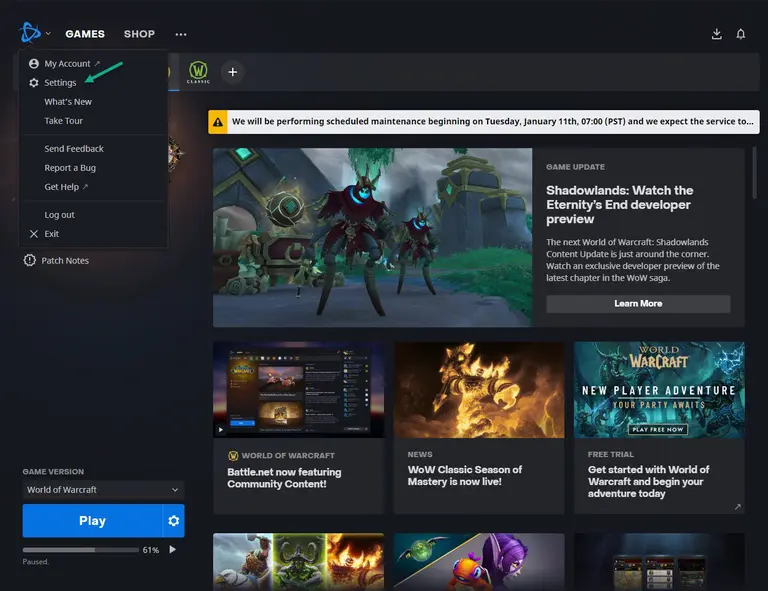
Task: Open New Player Adventure thumbnail
Action: (x=659, y=390)
